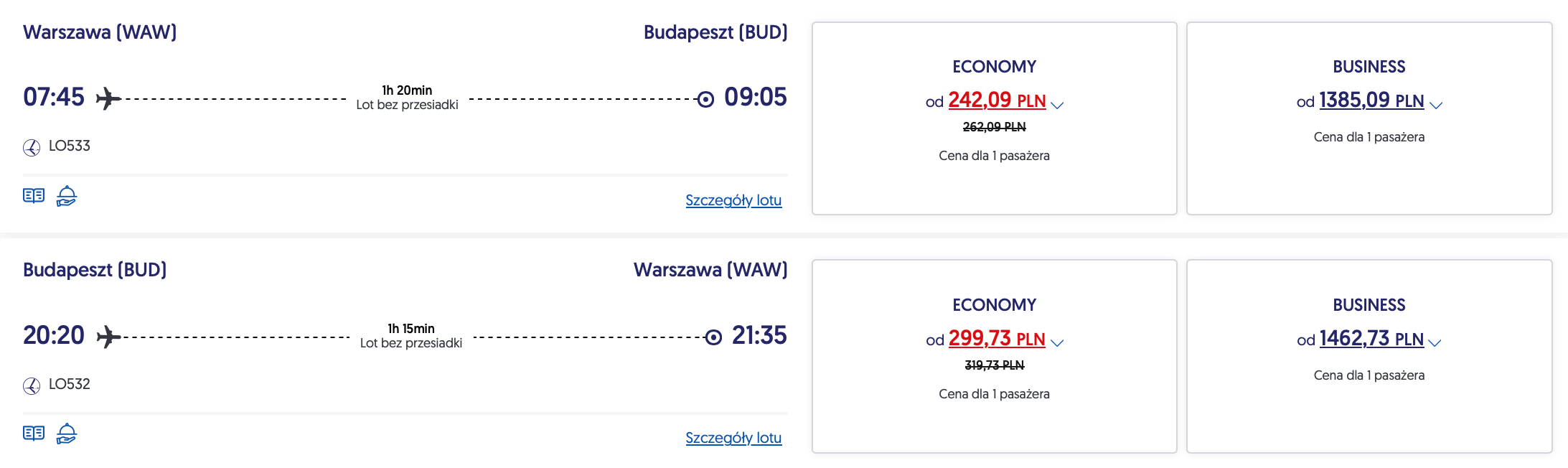1568x468 pixels.
Task: Expand the Business 1385,09 PLN fare chevron
Action: pyautogui.click(x=1436, y=105)
